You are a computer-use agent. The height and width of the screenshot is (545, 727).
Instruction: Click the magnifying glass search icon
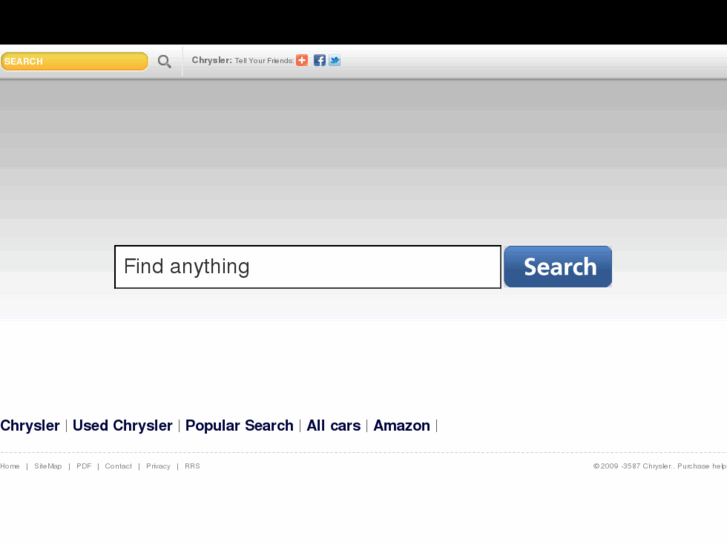164,62
